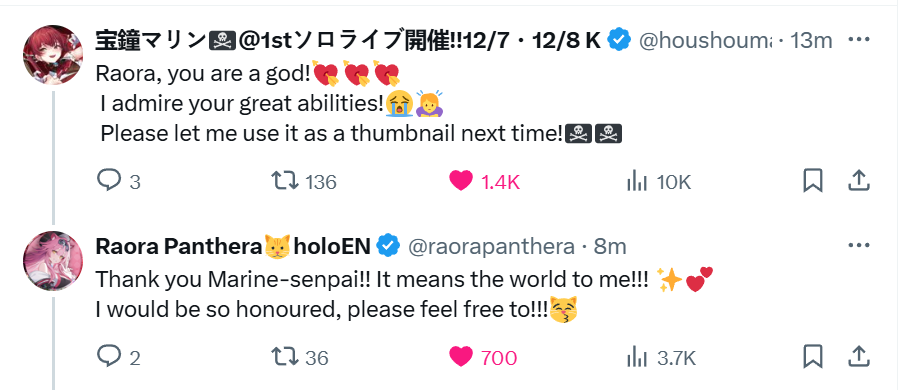Open replies on Marine's tweet
Viewport: 900px width, 390px height.
[x=118, y=182]
